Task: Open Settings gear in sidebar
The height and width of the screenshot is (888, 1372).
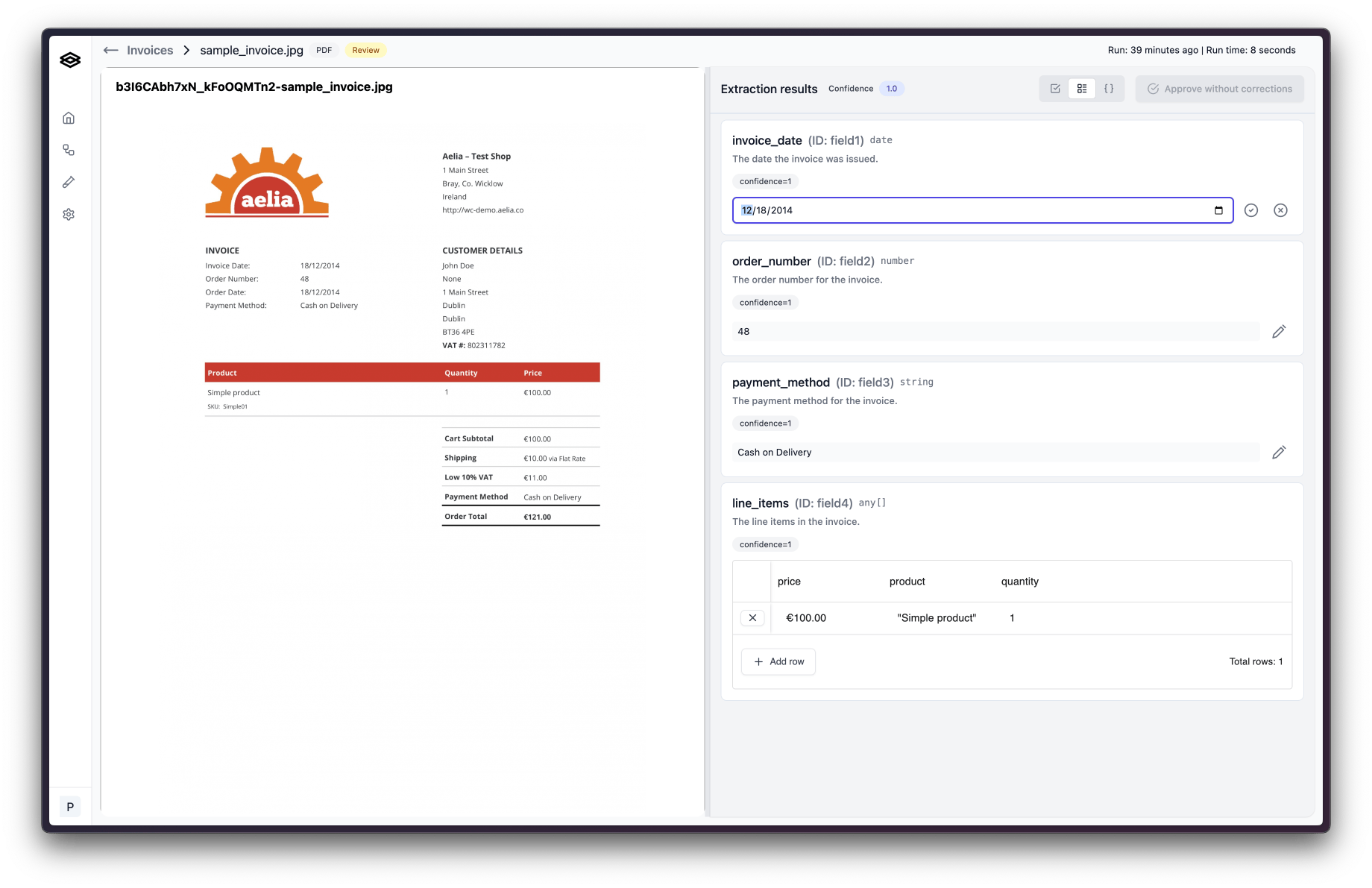Action: (69, 215)
